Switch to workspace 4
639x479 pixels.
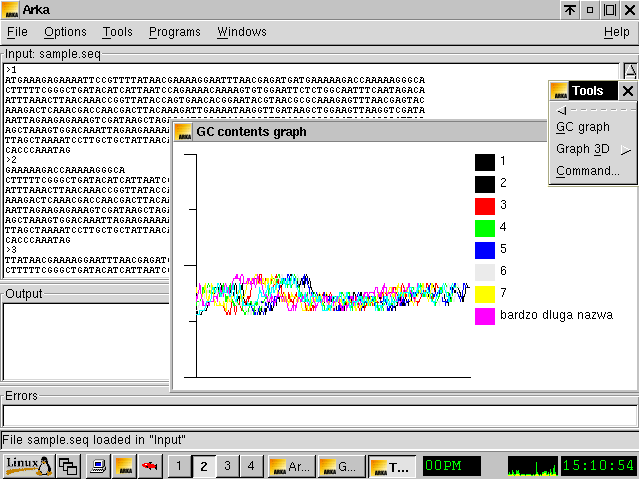click(251, 466)
